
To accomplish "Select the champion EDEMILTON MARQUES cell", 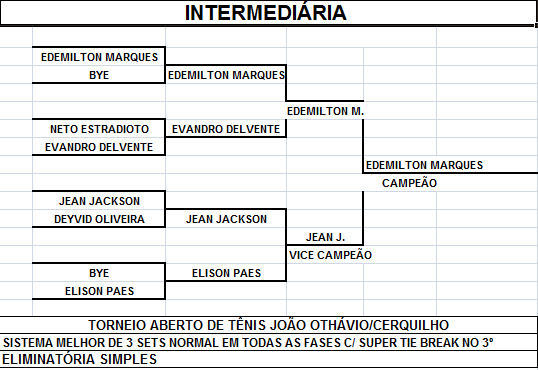I will tap(424, 165).
